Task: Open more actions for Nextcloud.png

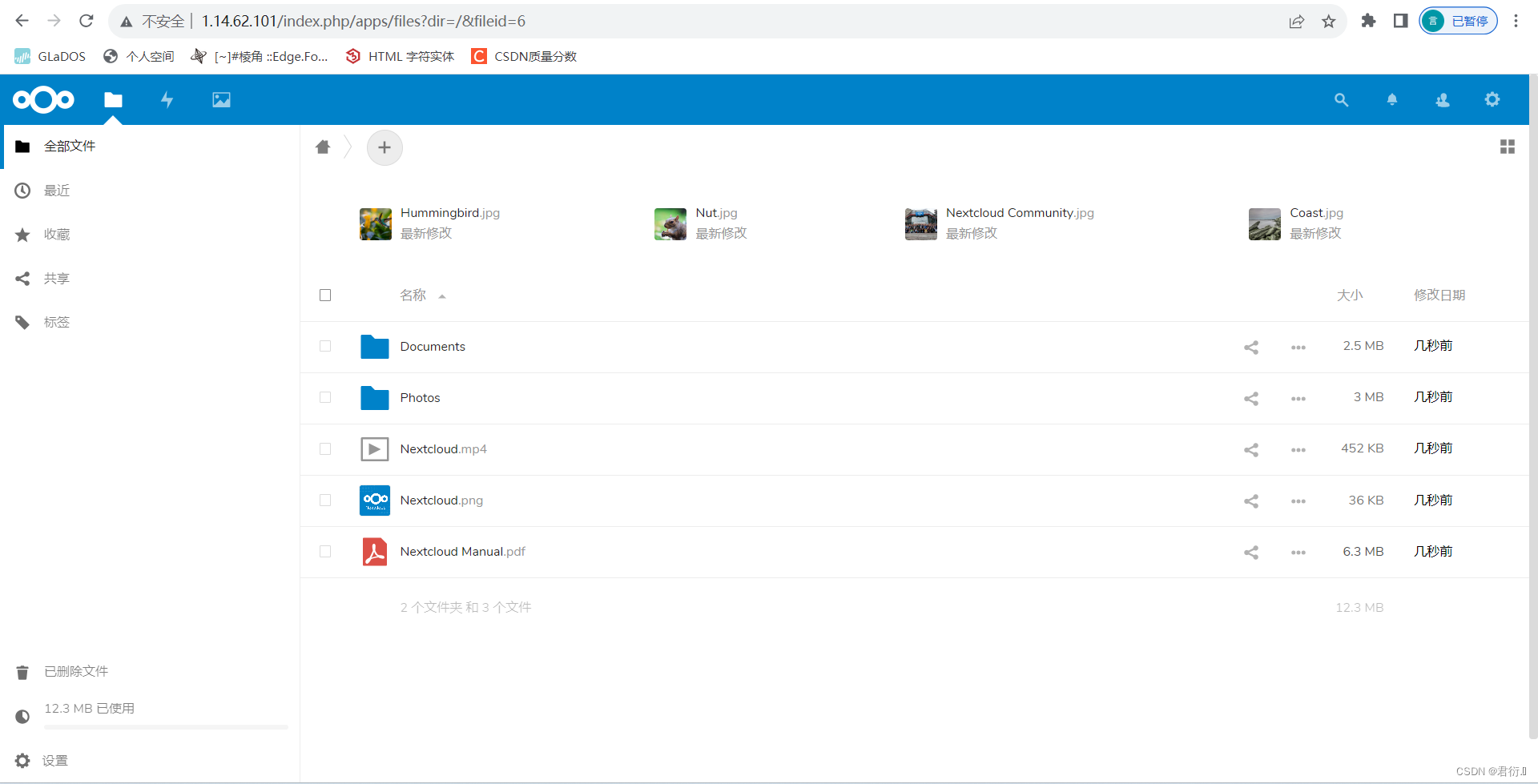Action: tap(1298, 501)
